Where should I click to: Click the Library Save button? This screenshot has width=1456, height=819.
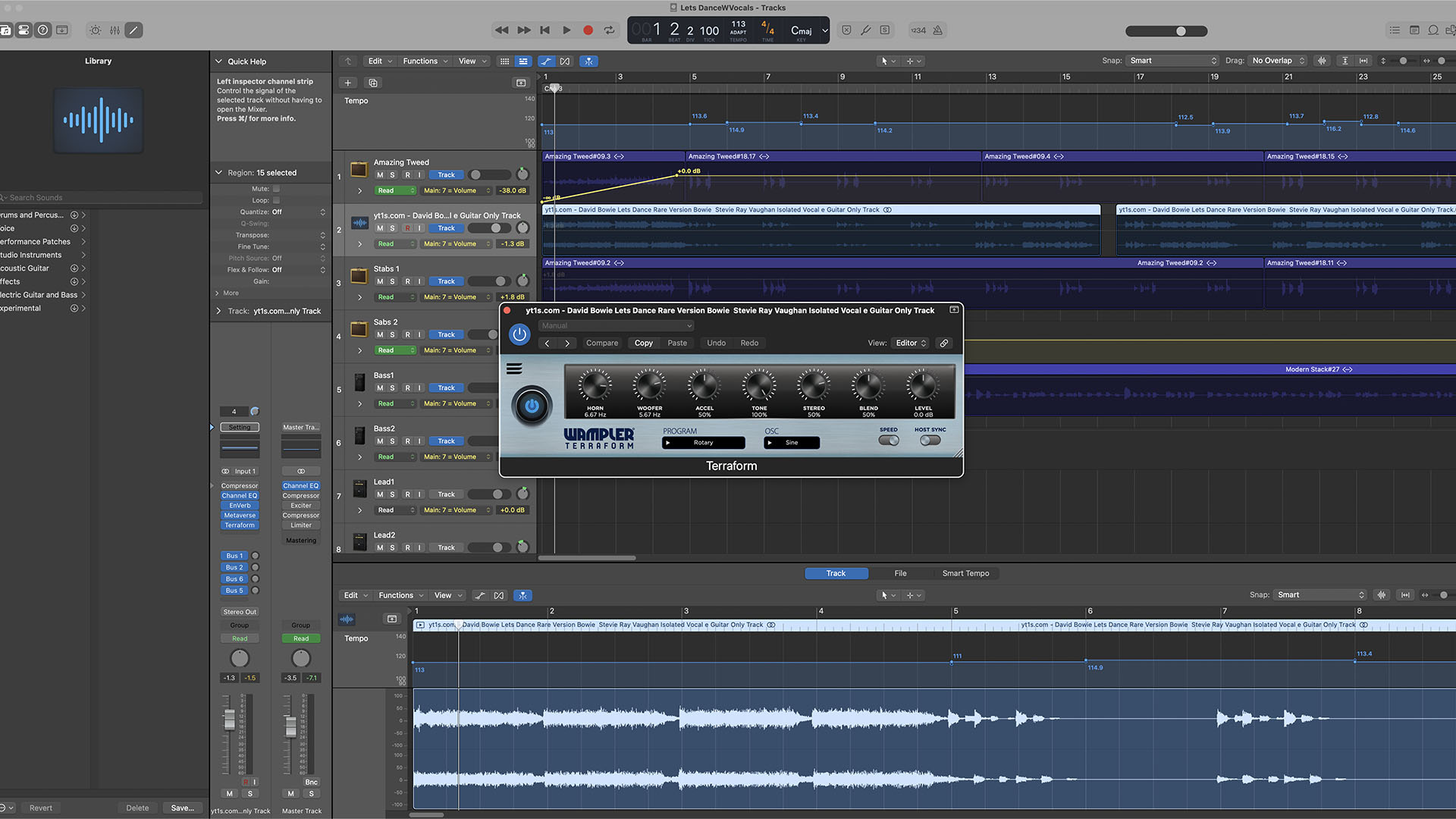tap(183, 808)
